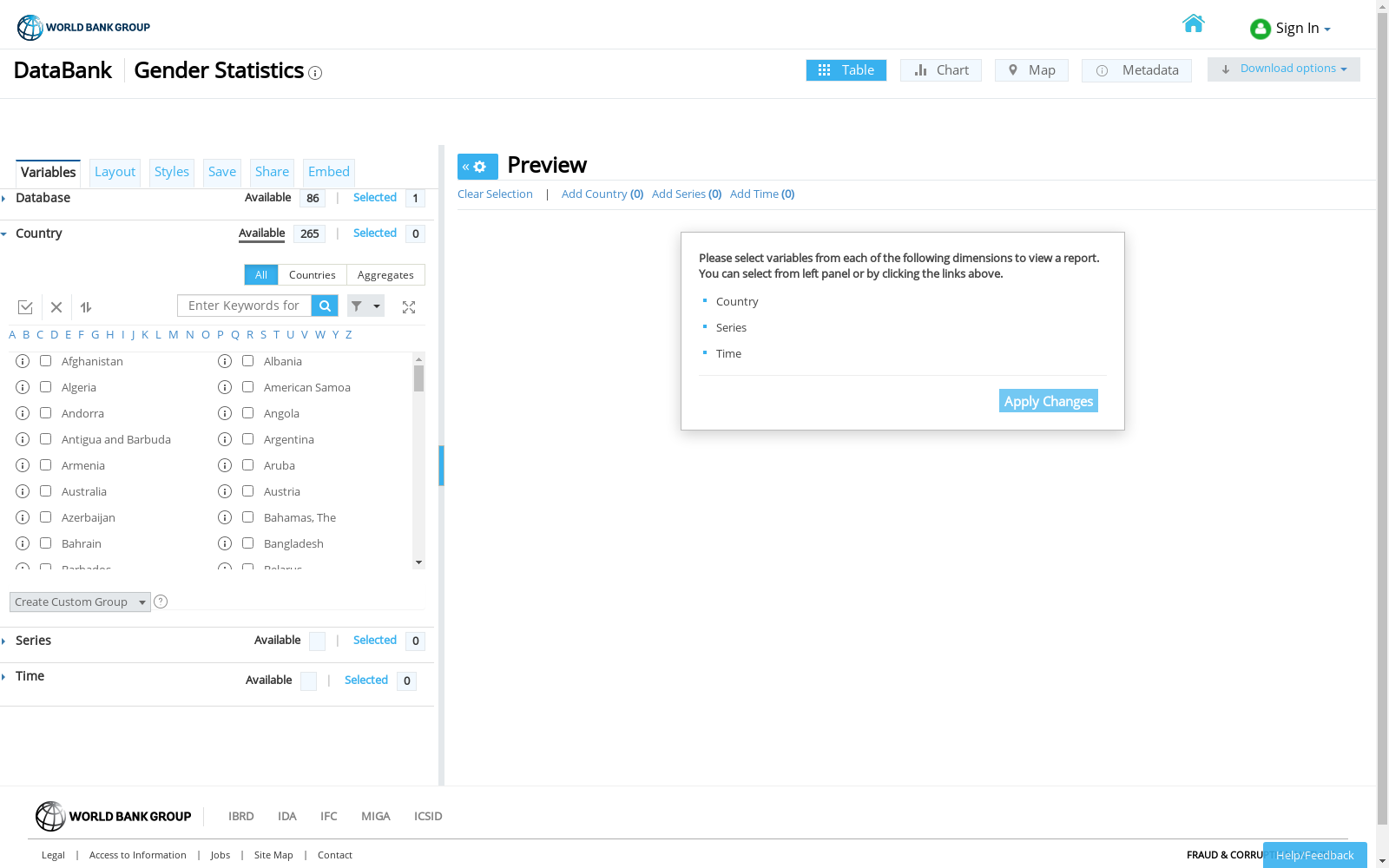Click the green Sign In user avatar
Viewport: 1389px width, 868px height.
click(1261, 29)
